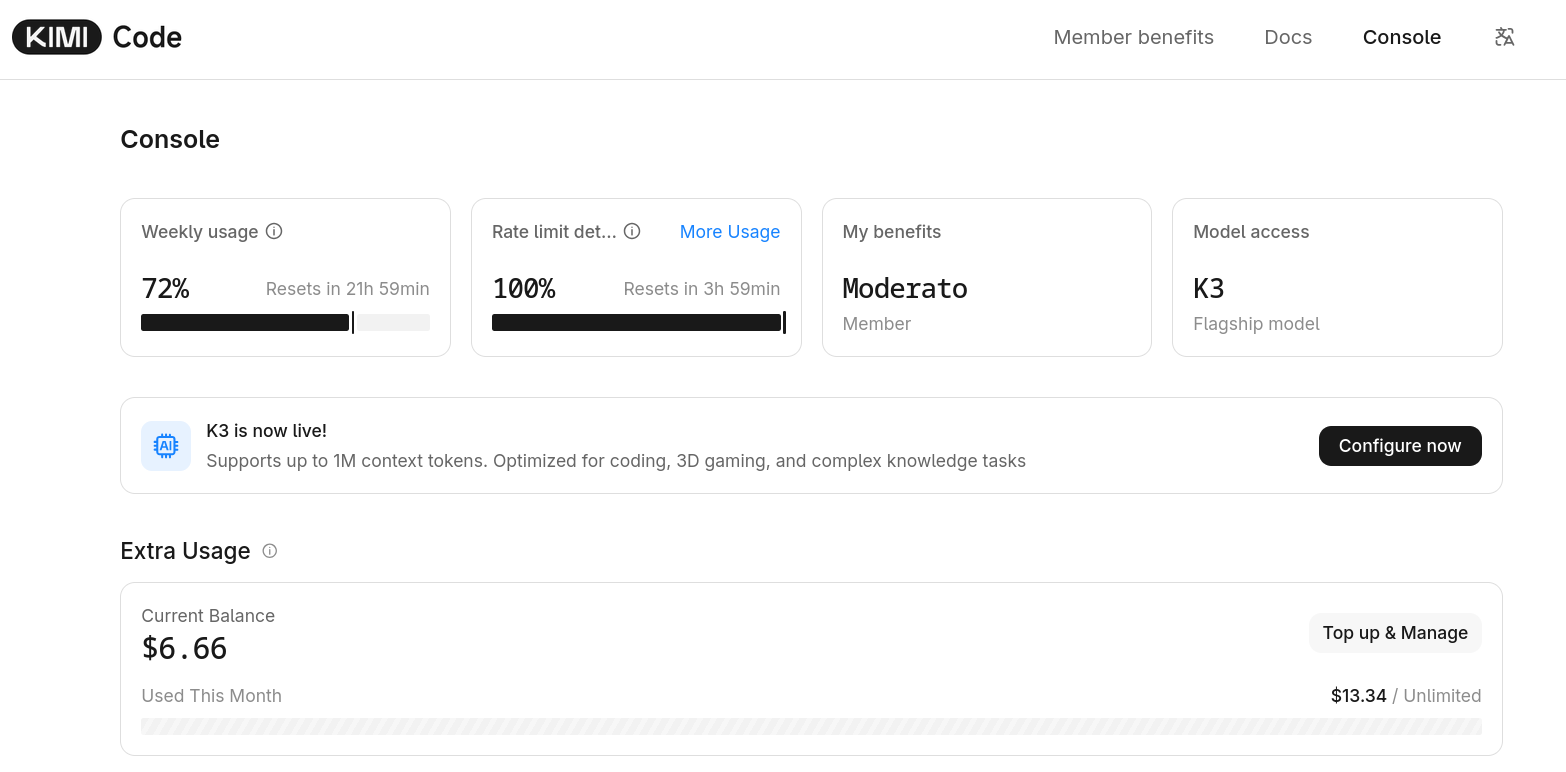Click the Rate limit details info icon
Viewport: 1566px width, 772px height.
[632, 231]
